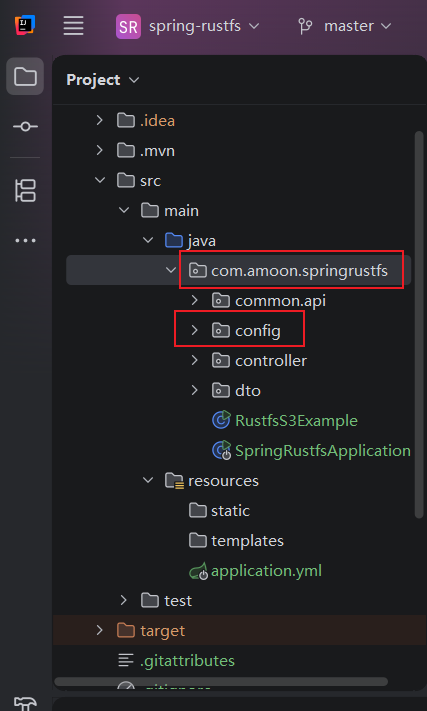427x711 pixels.
Task: Select the SpringRustfsApplication class file
Action: 311,451
